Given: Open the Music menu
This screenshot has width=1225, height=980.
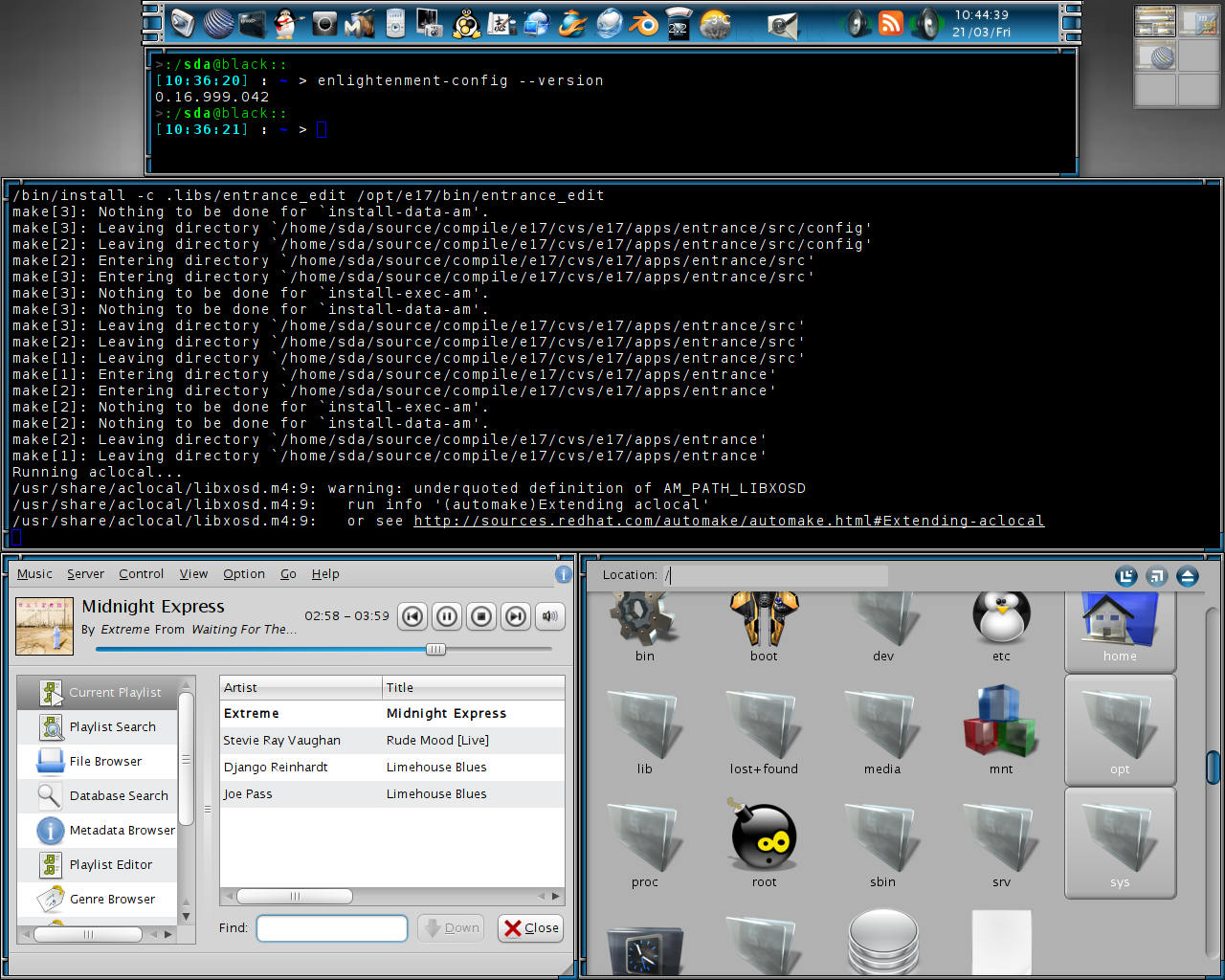Looking at the screenshot, I should click(34, 574).
